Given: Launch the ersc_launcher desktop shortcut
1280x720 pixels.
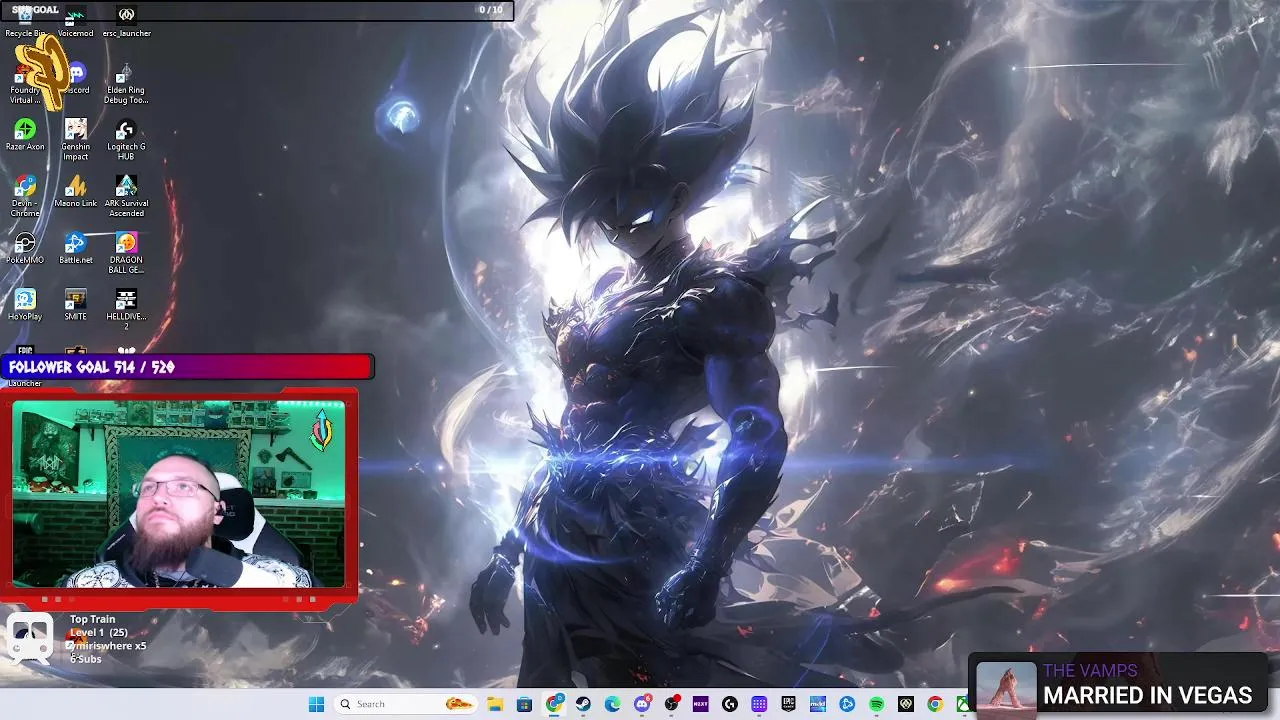Looking at the screenshot, I should (126, 22).
